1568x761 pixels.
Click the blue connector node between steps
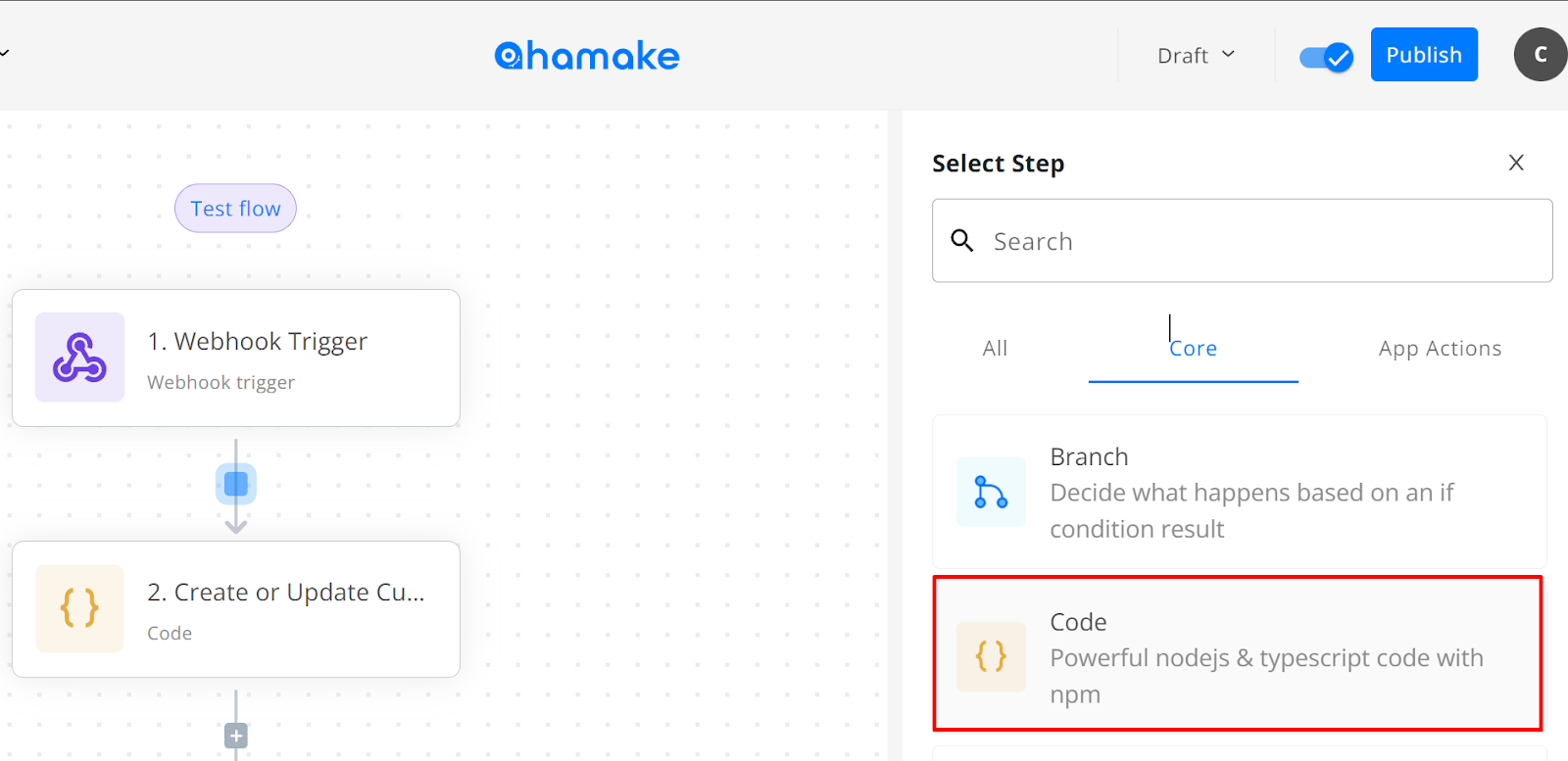click(236, 484)
